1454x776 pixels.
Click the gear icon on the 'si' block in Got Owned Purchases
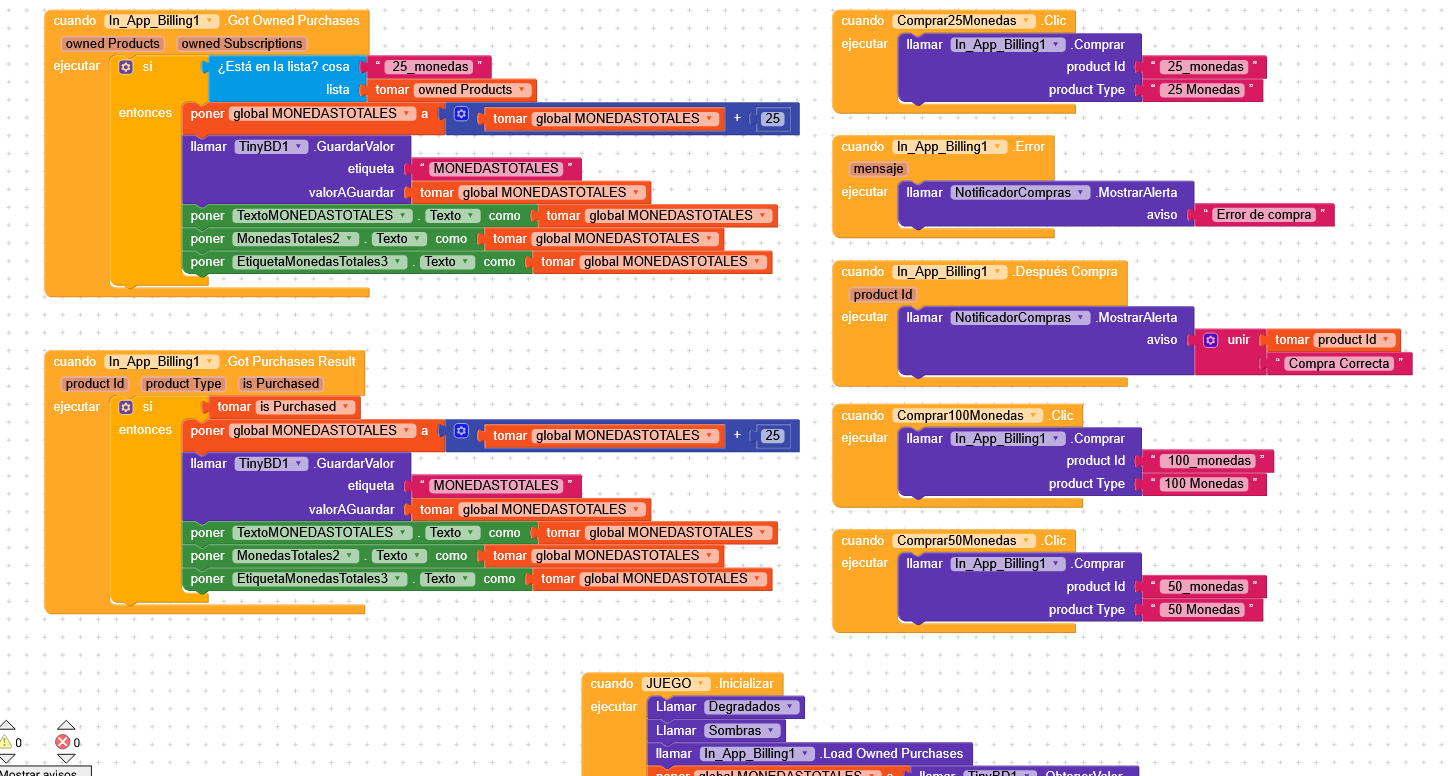[x=126, y=67]
